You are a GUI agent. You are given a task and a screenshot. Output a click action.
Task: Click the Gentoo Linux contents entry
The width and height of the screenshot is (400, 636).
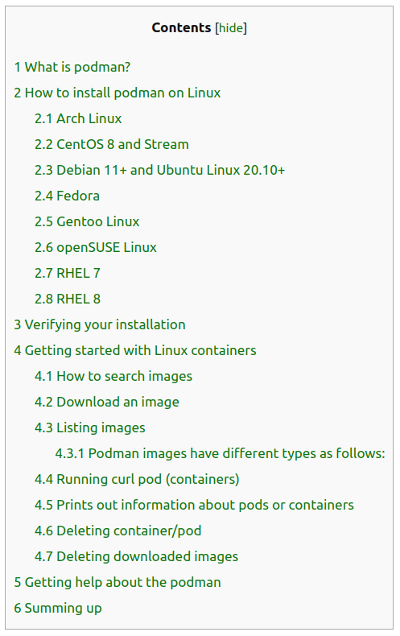[x=87, y=221]
